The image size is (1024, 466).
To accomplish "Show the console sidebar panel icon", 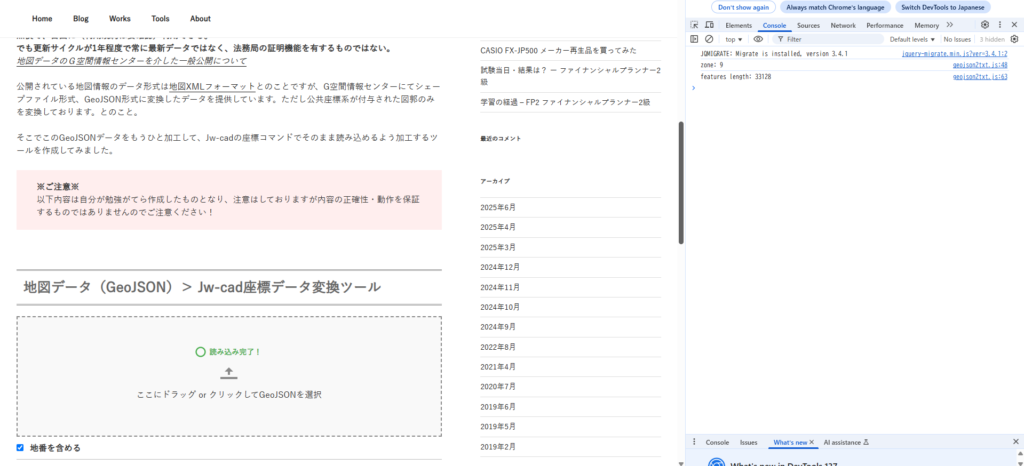I will pyautogui.click(x=694, y=39).
